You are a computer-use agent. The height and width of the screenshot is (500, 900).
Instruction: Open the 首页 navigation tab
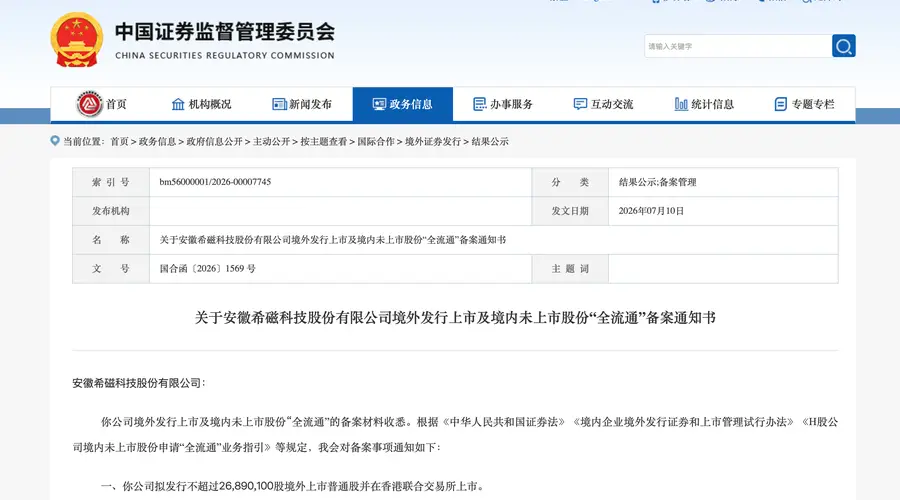pyautogui.click(x=101, y=104)
